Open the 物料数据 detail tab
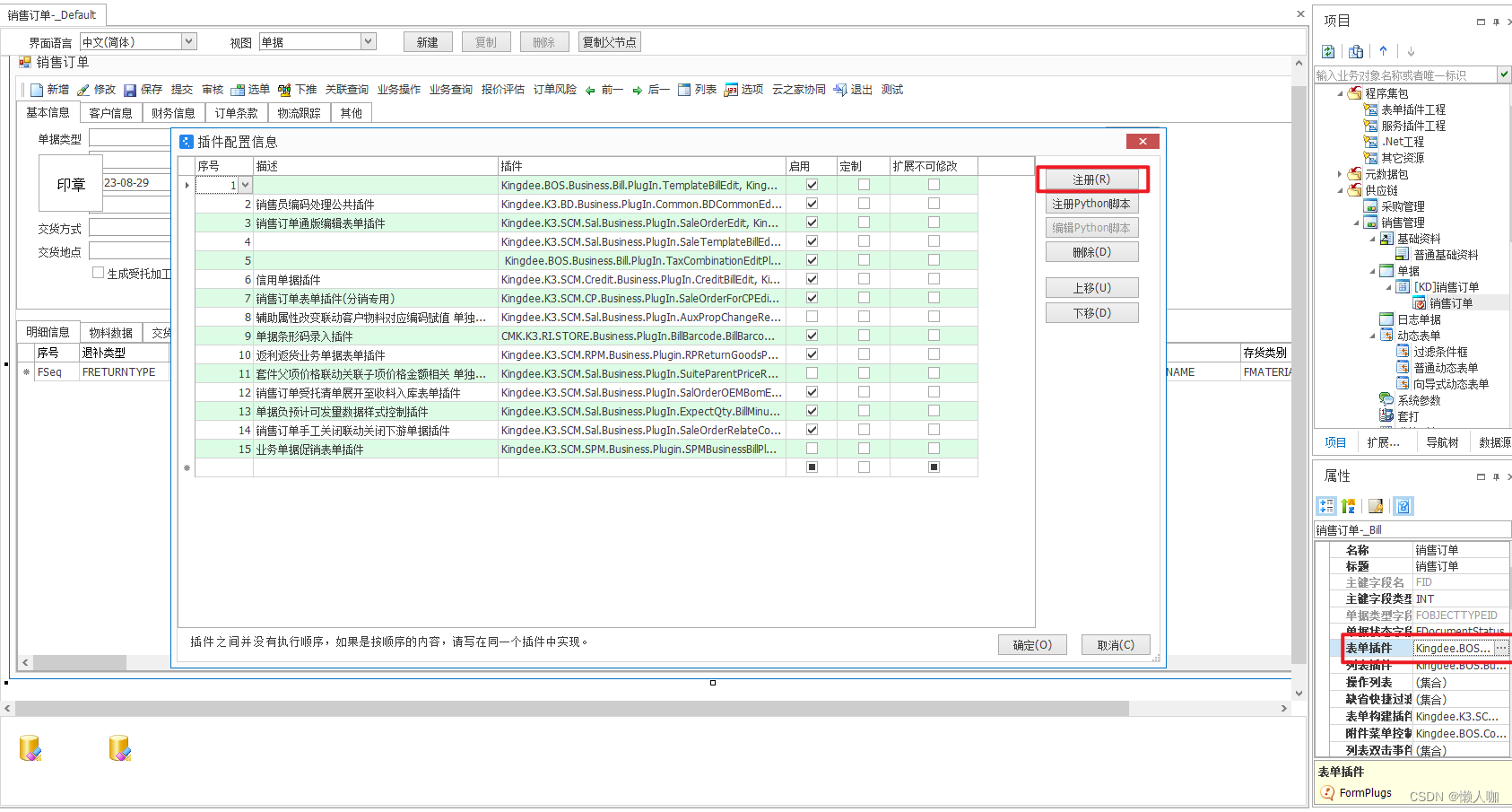This screenshot has width=1512, height=812. point(111,333)
